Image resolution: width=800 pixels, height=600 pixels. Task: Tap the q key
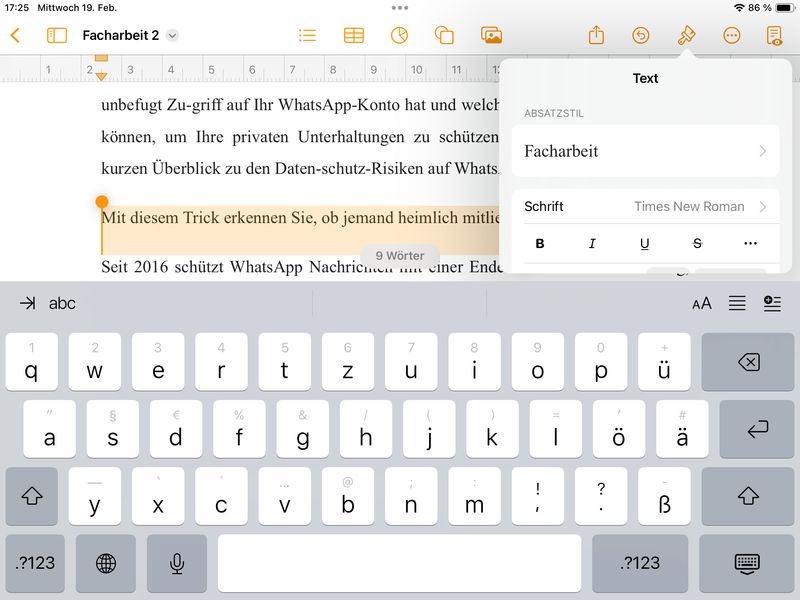tap(32, 362)
